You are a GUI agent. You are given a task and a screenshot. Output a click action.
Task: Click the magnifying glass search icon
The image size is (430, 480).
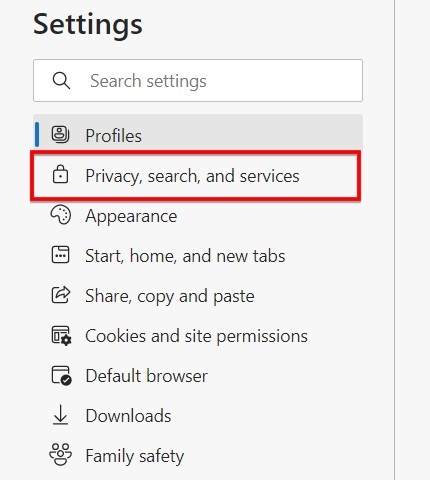[x=61, y=81]
